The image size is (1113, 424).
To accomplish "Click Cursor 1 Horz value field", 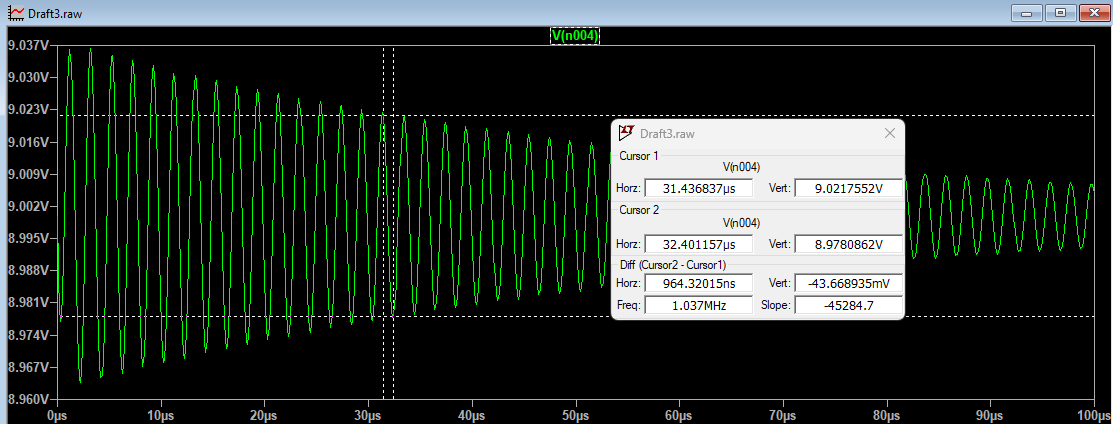I will point(699,188).
